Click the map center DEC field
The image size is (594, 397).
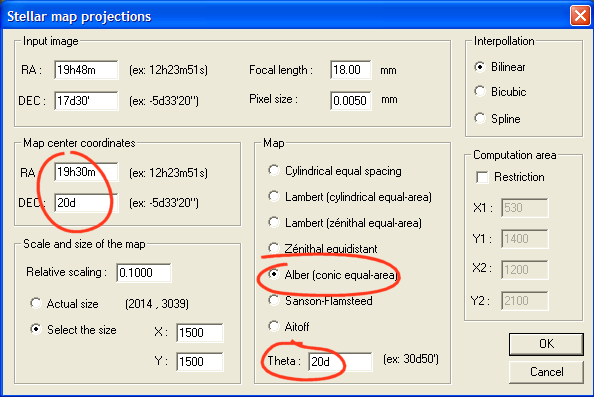point(86,203)
